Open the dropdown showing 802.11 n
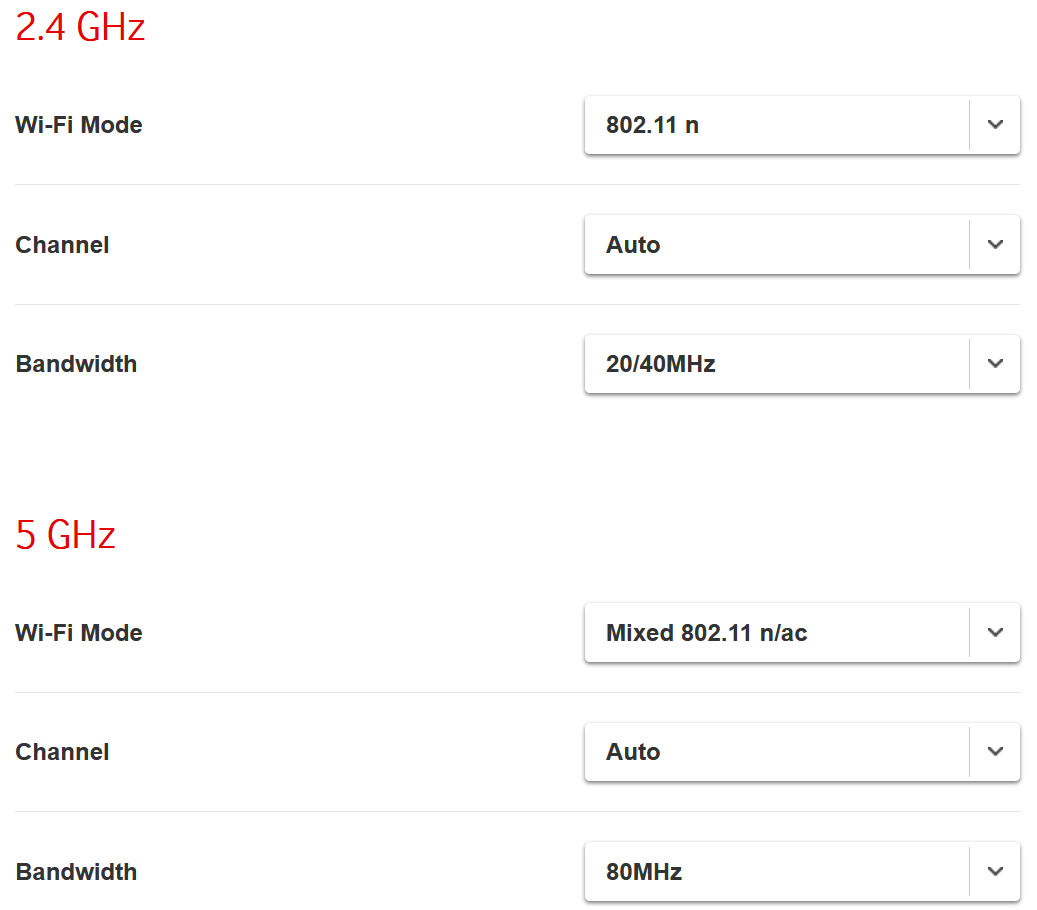This screenshot has height=910, width=1037. pyautogui.click(x=776, y=125)
